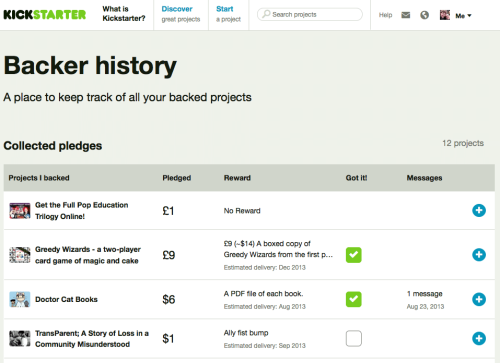Expand the Doctor Cat Books plus icon
This screenshot has width=500, height=363.
click(x=479, y=299)
